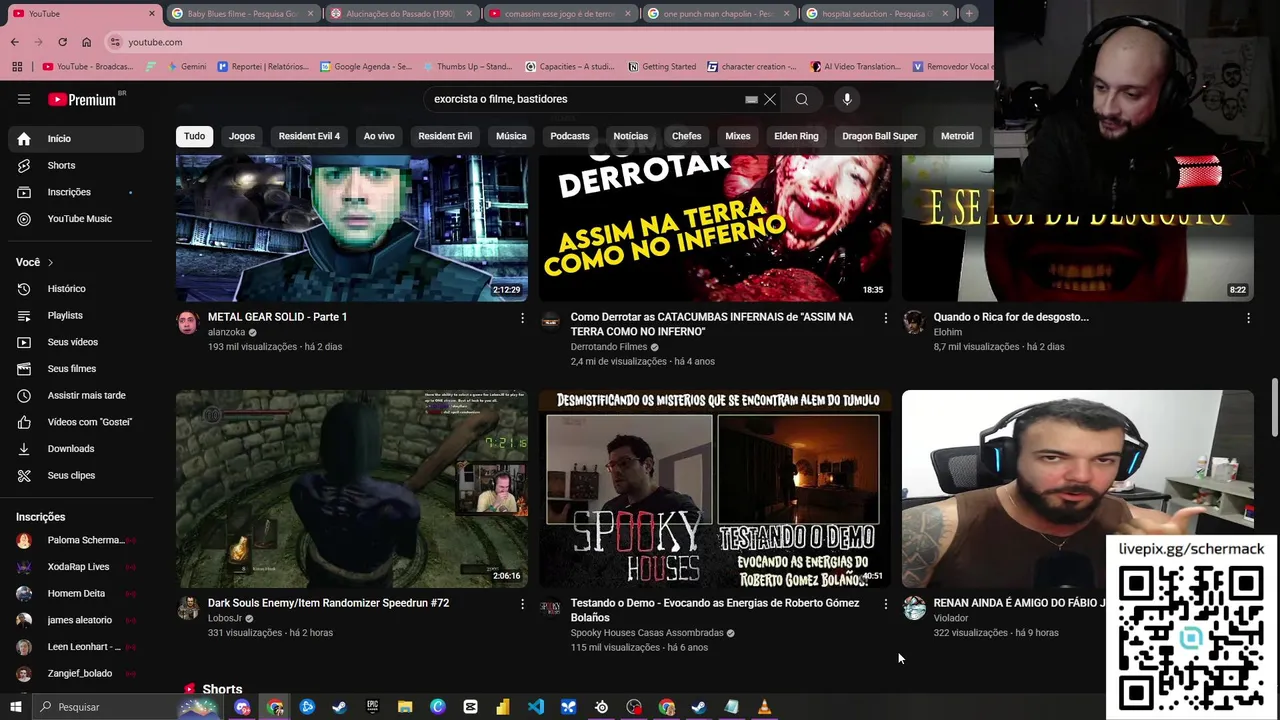Viewport: 1280px width, 720px height.
Task: Open options menu for Como Derrotar video
Action: 885,318
